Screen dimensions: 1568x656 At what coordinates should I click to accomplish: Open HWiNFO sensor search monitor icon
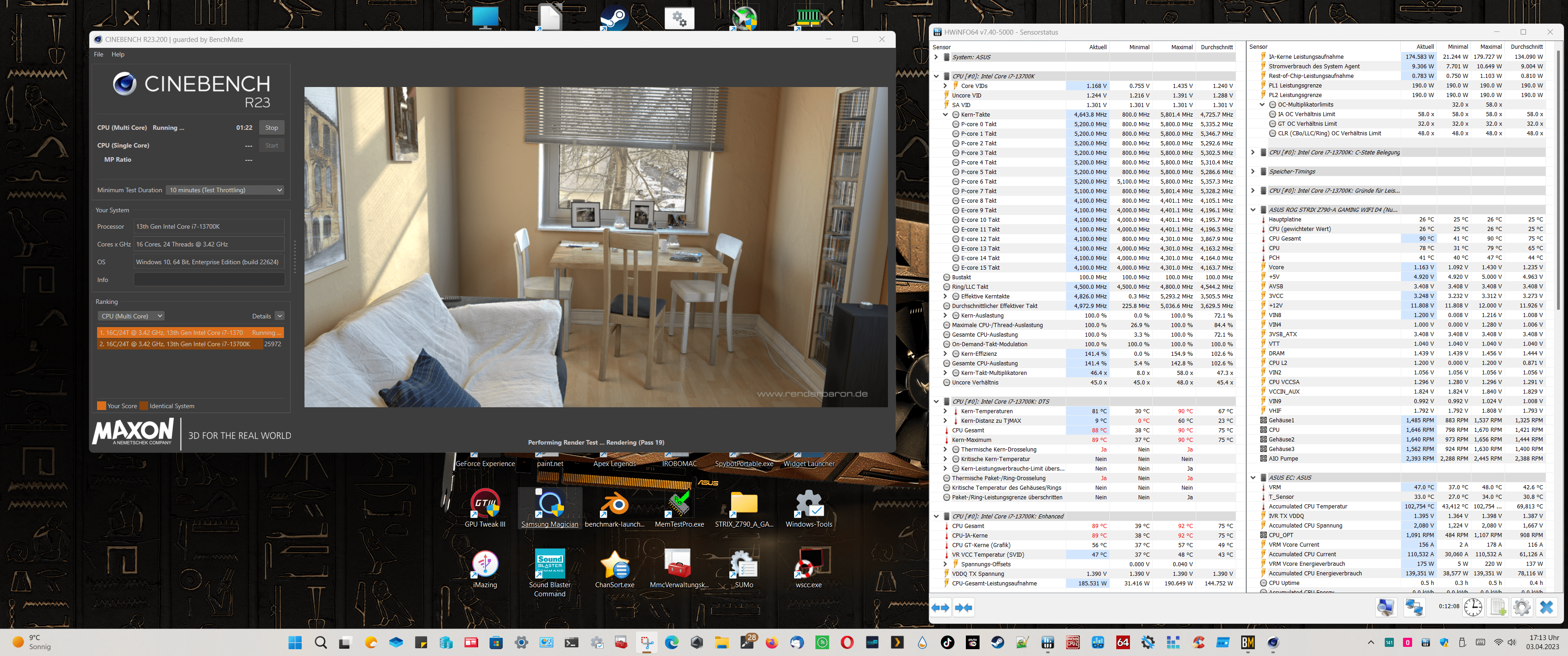point(1385,607)
